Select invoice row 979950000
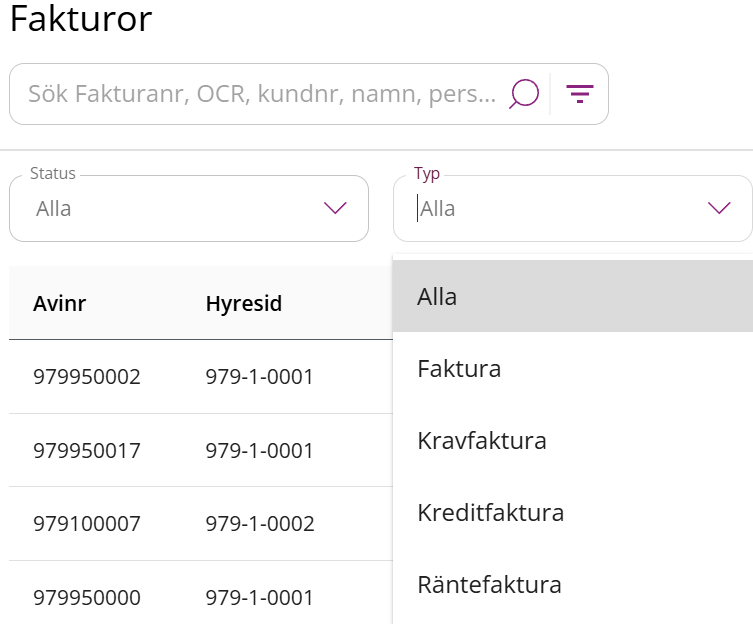 [87, 598]
